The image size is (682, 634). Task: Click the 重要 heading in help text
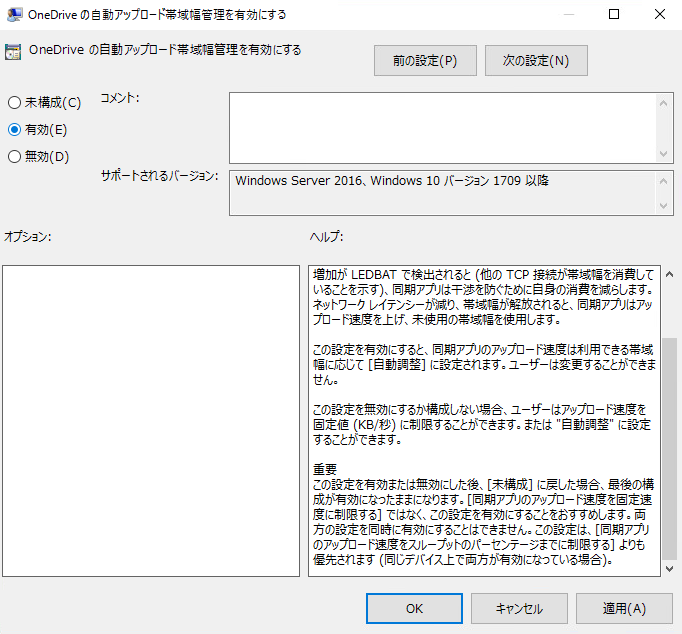click(325, 469)
